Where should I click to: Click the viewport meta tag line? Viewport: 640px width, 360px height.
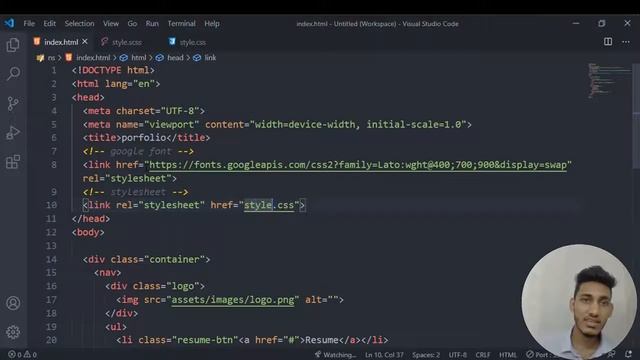277,124
